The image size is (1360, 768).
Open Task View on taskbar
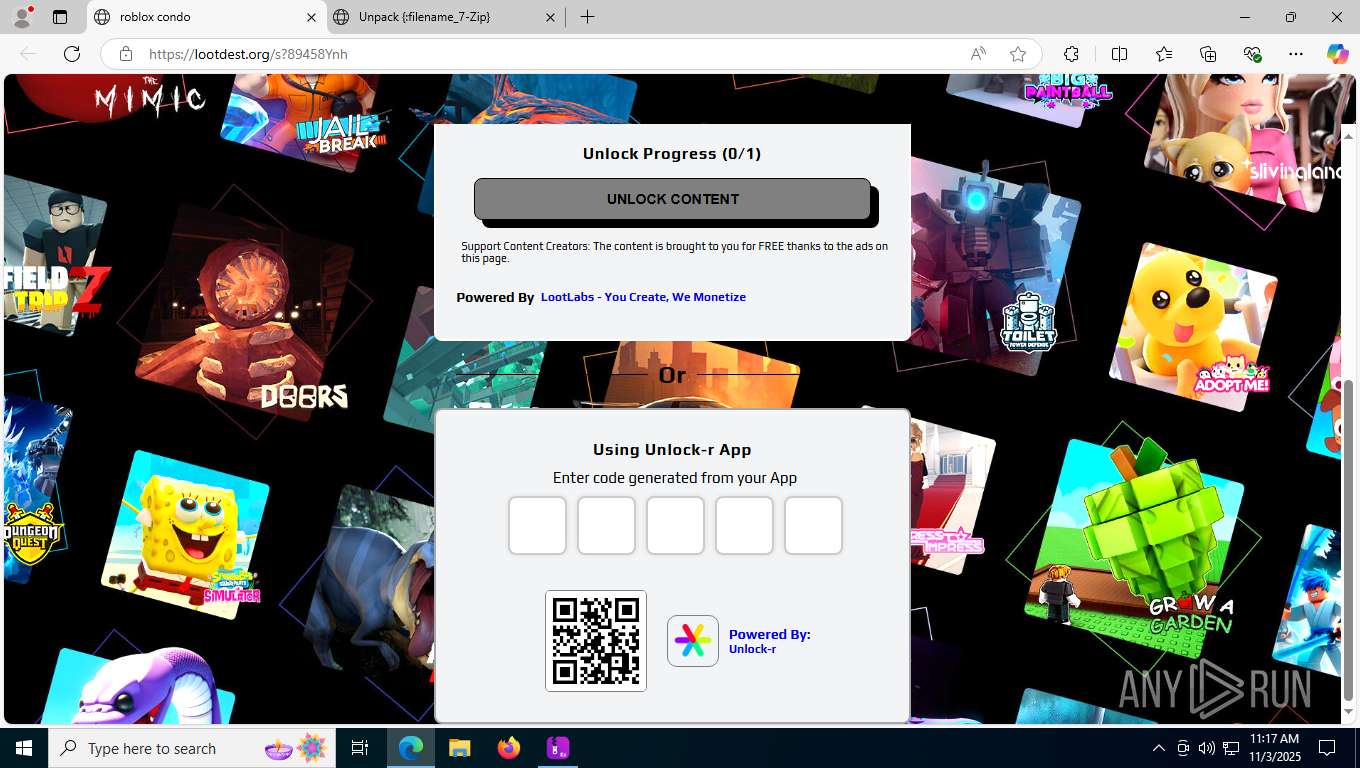point(360,748)
